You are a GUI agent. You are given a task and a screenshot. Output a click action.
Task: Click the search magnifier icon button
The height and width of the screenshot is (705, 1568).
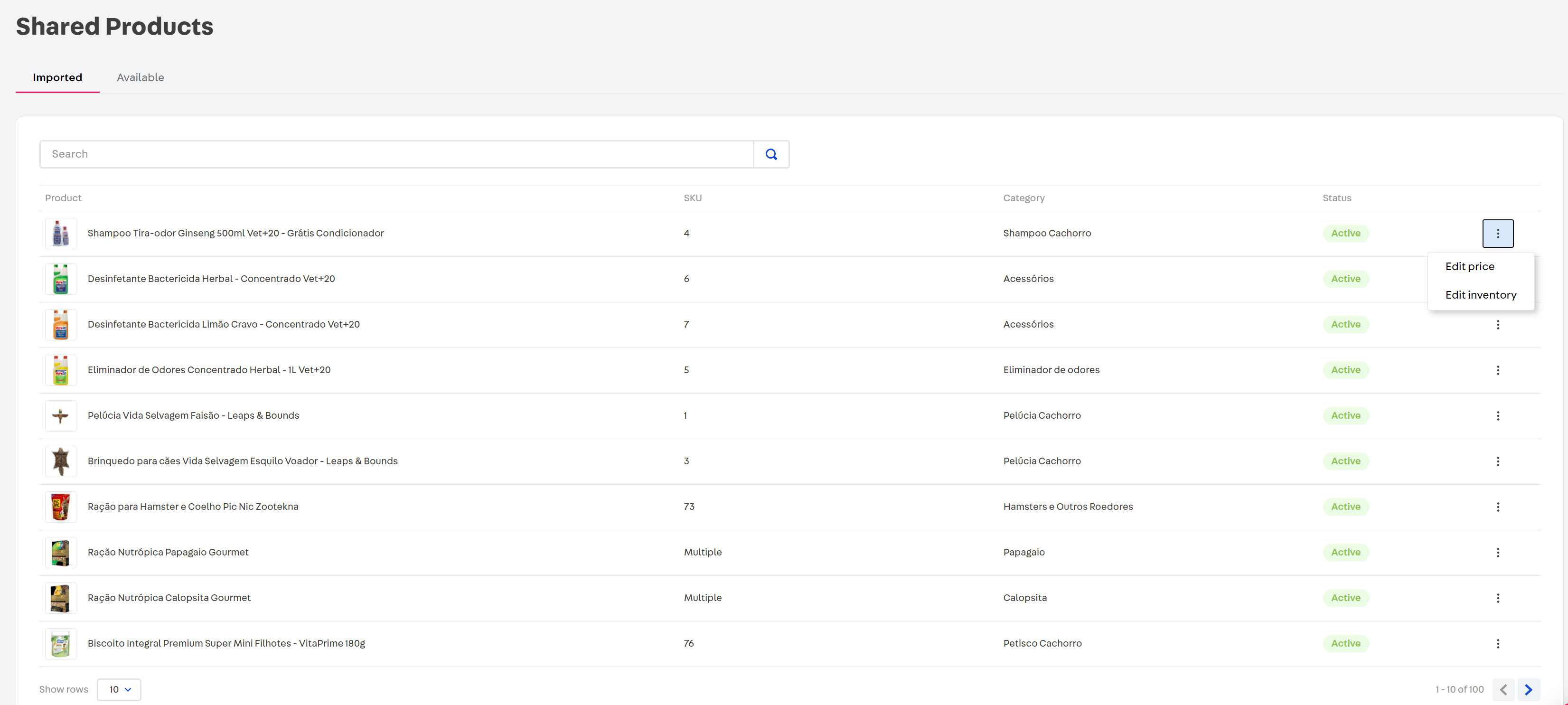coord(770,154)
